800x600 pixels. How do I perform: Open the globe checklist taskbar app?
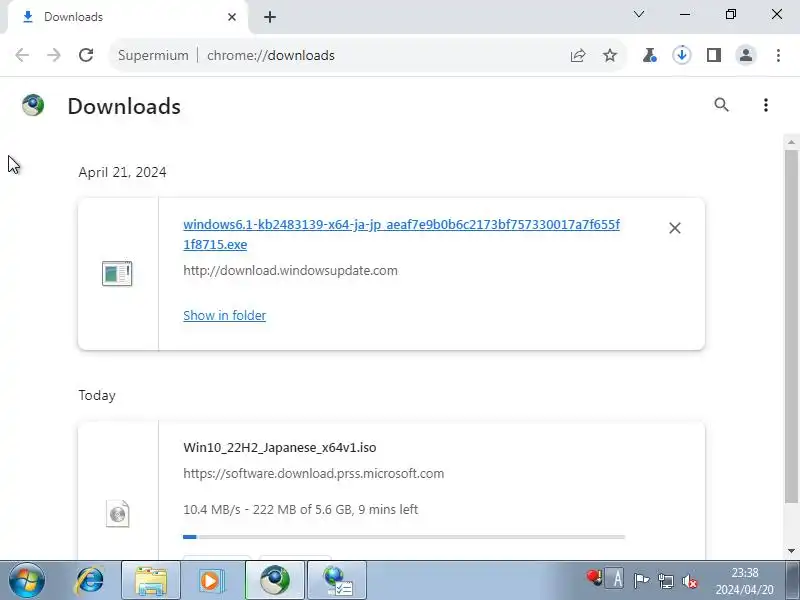tap(337, 581)
